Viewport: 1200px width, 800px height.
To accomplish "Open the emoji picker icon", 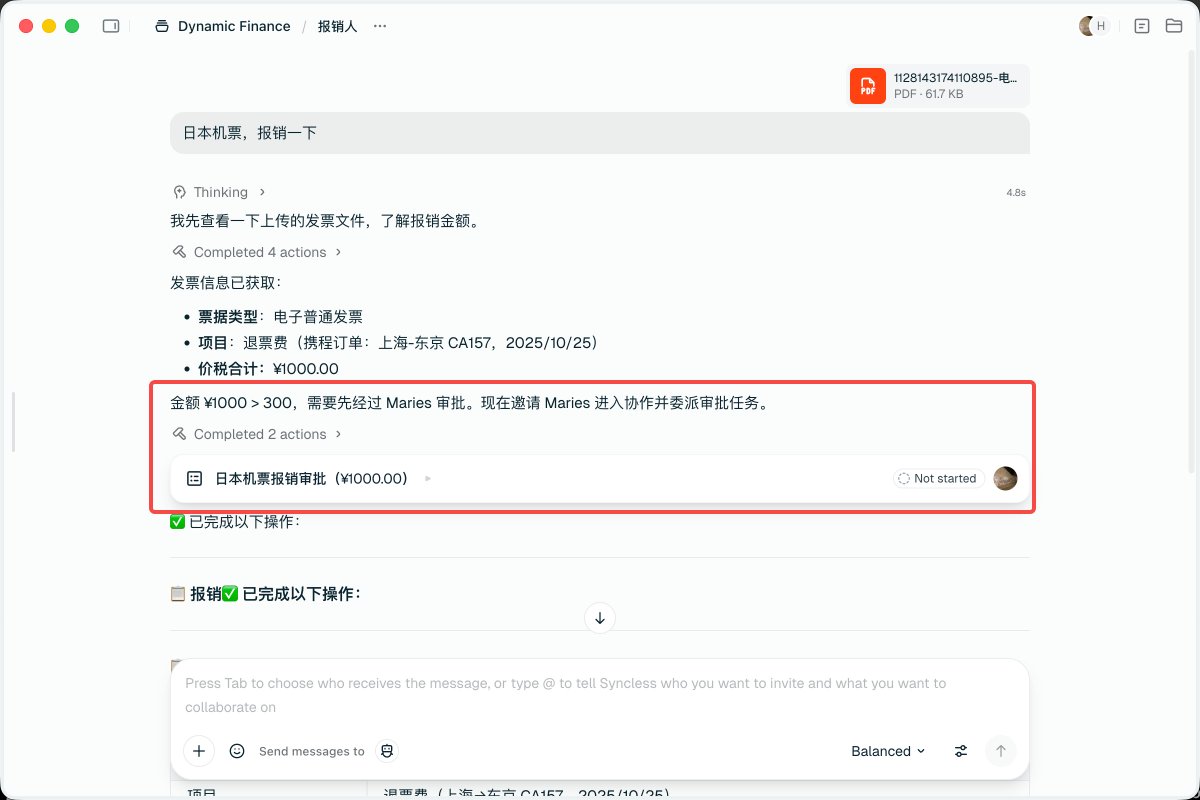I will point(237,751).
